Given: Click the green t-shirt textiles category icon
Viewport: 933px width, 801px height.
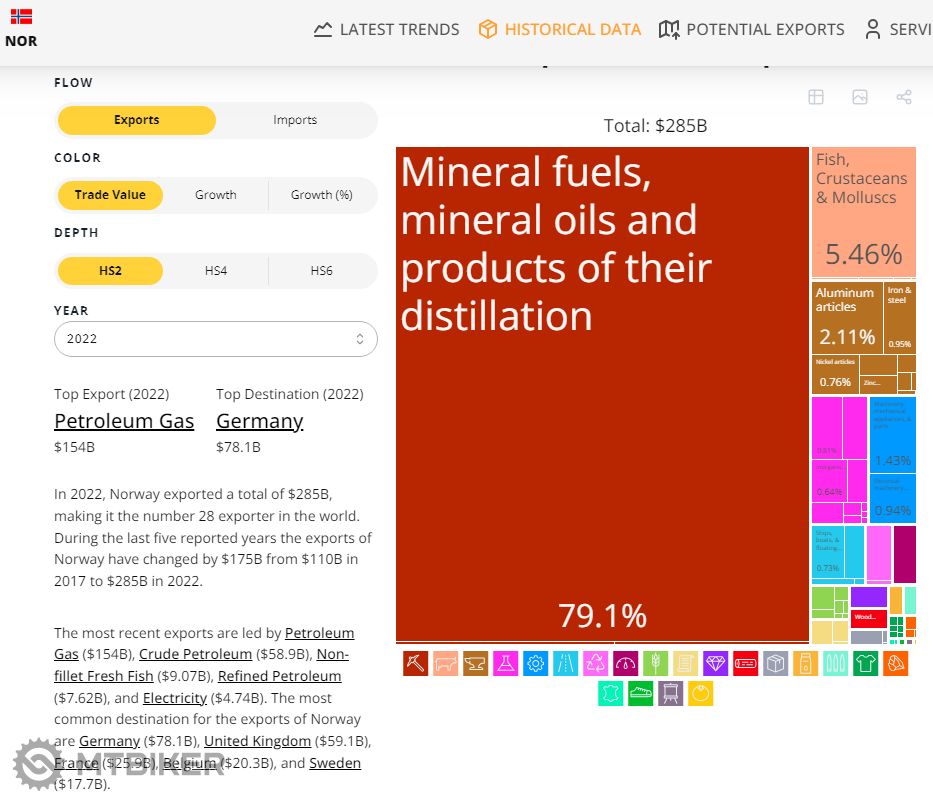Looking at the screenshot, I should click(x=865, y=663).
